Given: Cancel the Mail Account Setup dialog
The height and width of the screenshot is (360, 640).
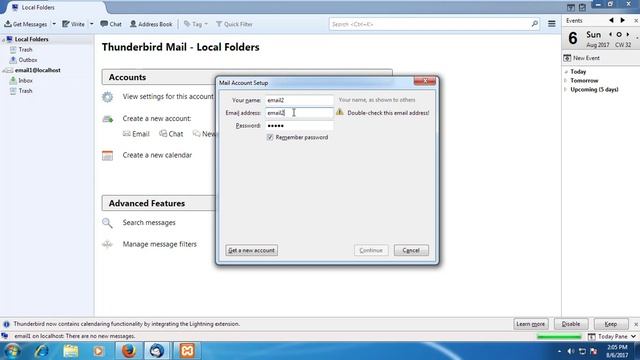Looking at the screenshot, I should pos(411,250).
